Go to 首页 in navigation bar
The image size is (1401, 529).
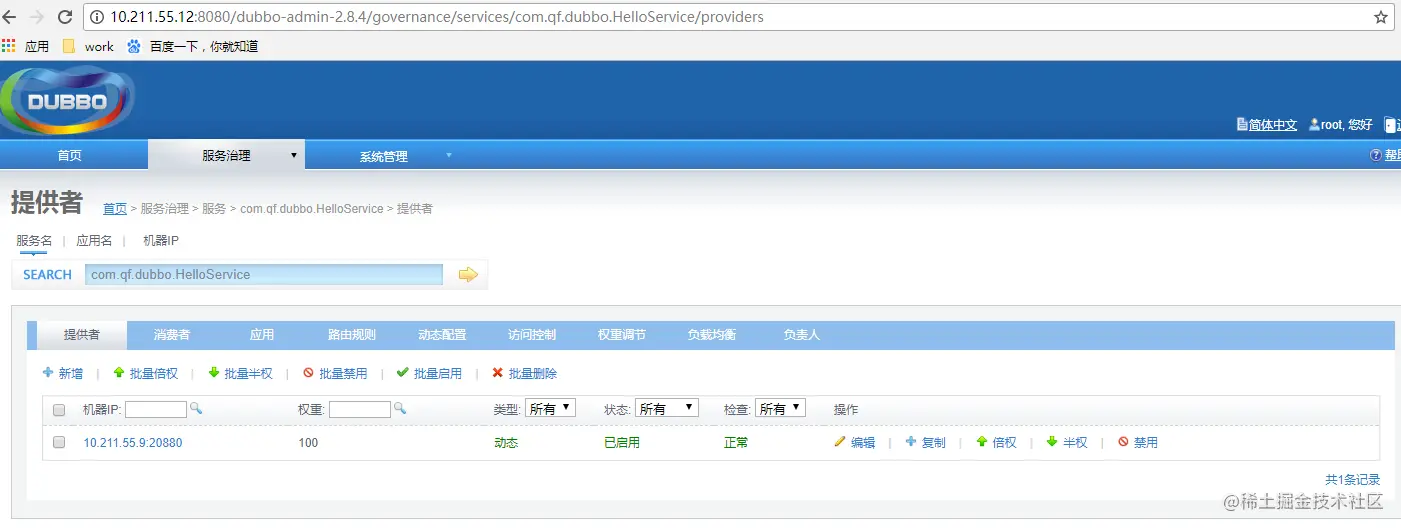(x=70, y=156)
